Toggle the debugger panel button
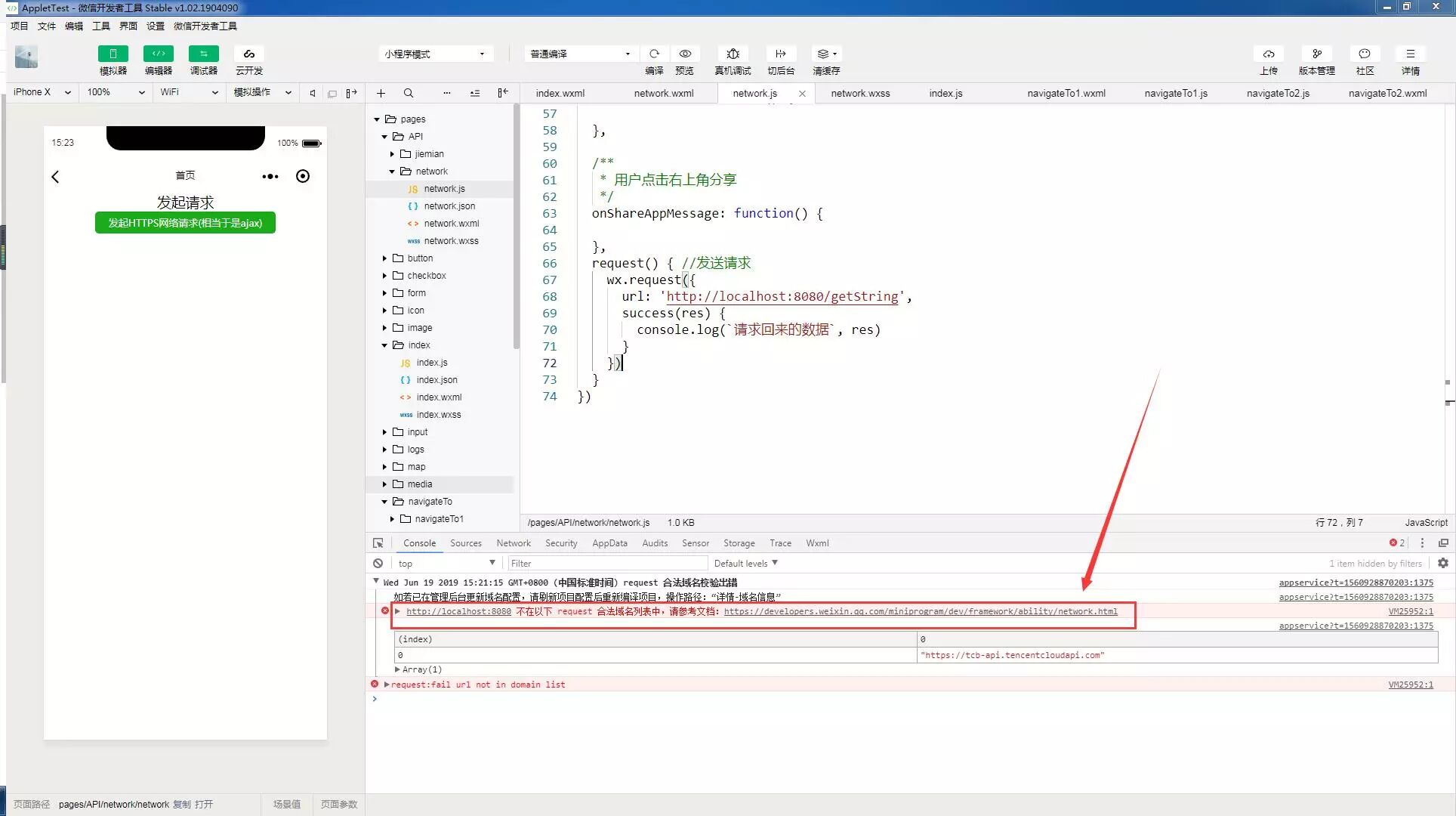 click(x=203, y=54)
